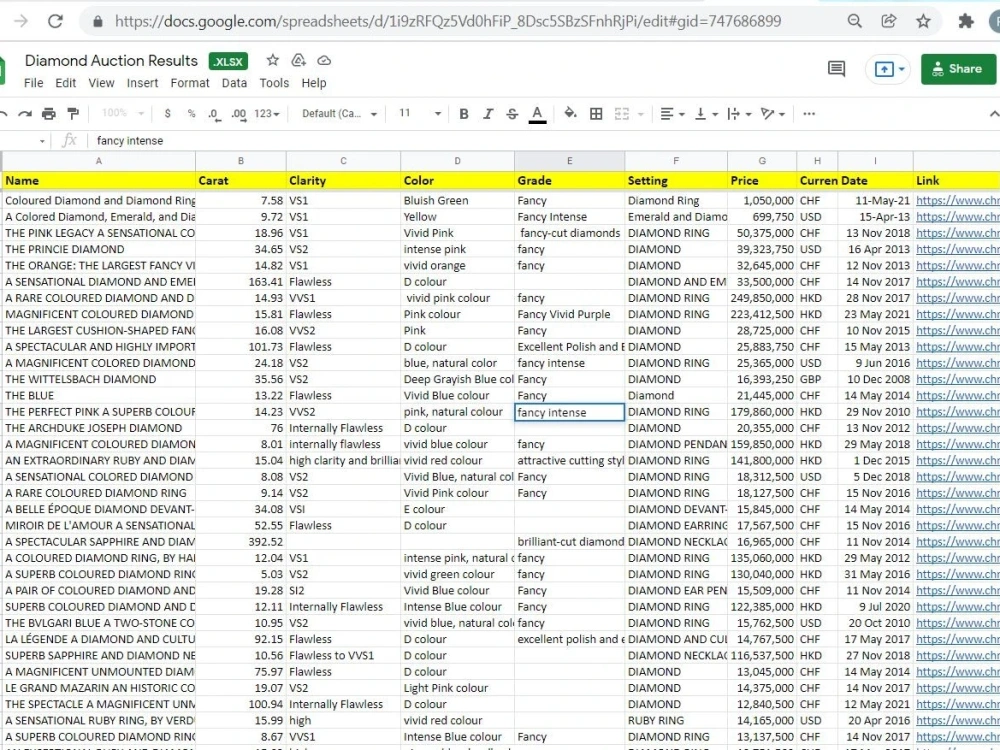
Task: Open the File menu
Action: coord(33,83)
